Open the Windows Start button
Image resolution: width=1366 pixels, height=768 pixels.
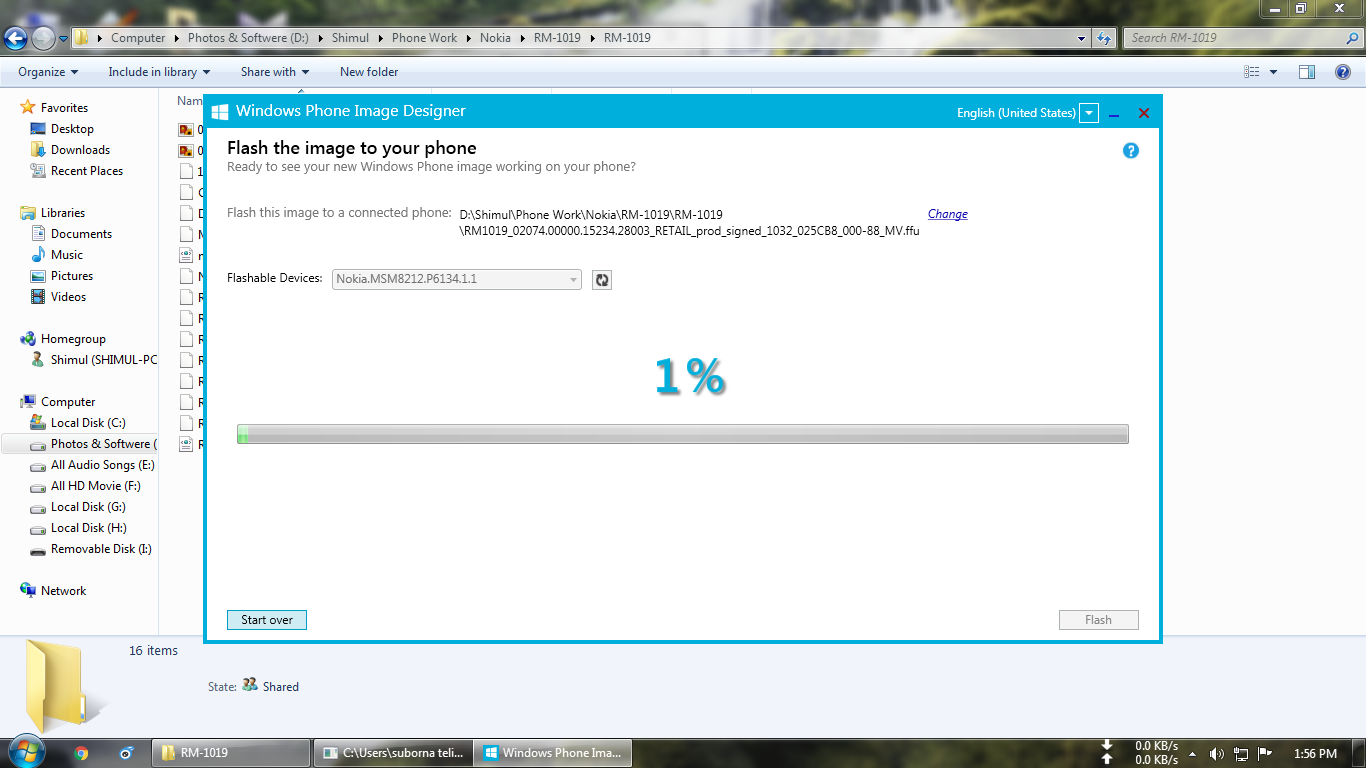click(x=25, y=752)
